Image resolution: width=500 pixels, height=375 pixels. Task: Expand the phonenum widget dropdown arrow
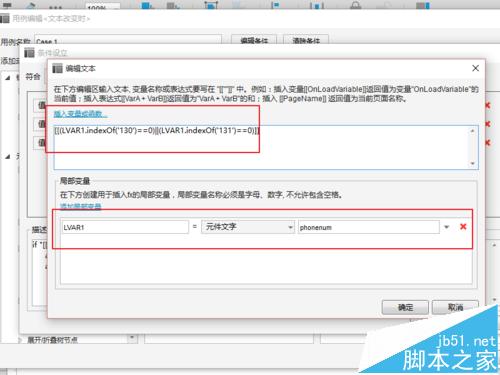coord(447,227)
